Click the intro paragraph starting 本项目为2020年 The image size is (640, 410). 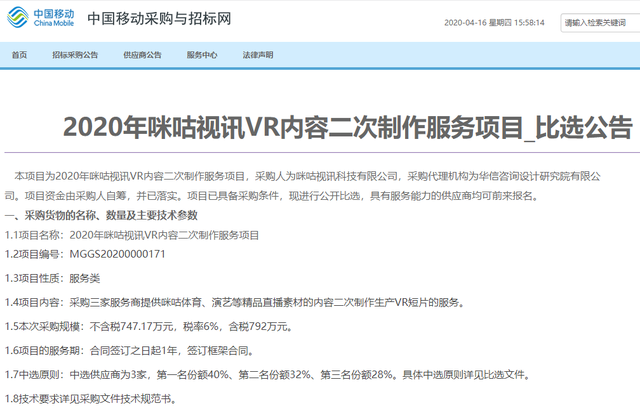[302, 186]
